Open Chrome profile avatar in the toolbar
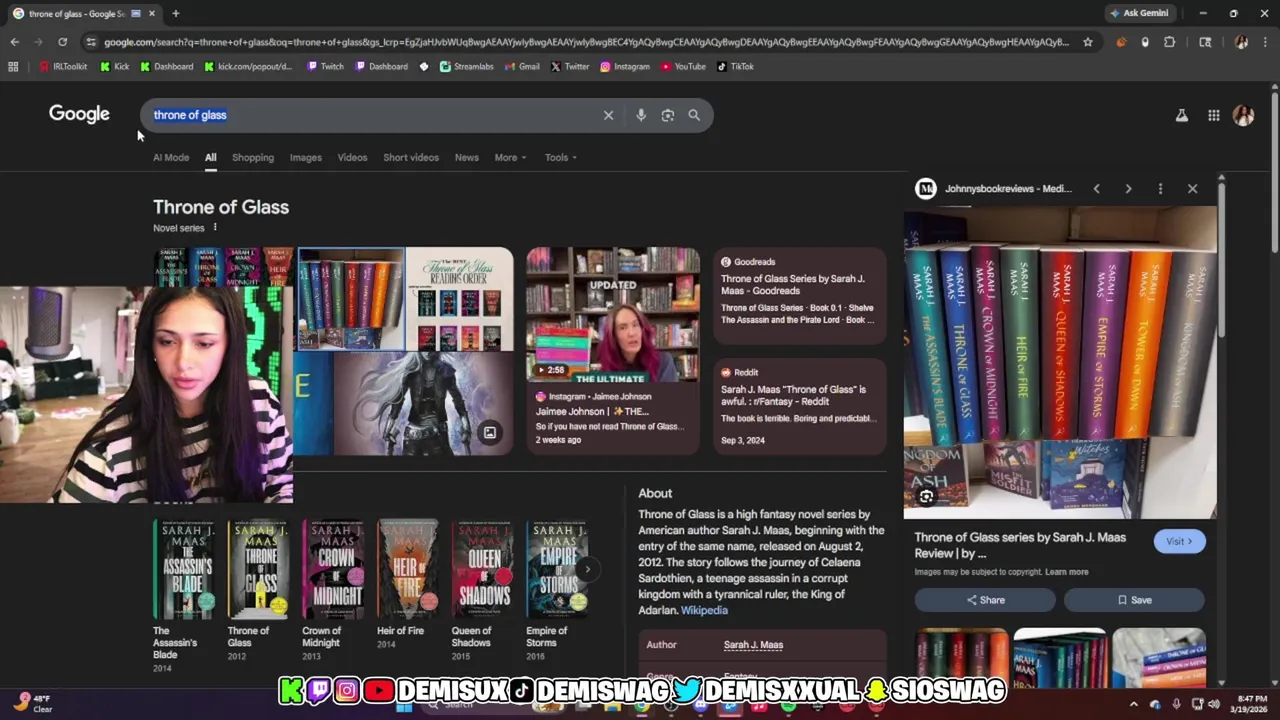Viewport: 1280px width, 720px height. (1241, 42)
